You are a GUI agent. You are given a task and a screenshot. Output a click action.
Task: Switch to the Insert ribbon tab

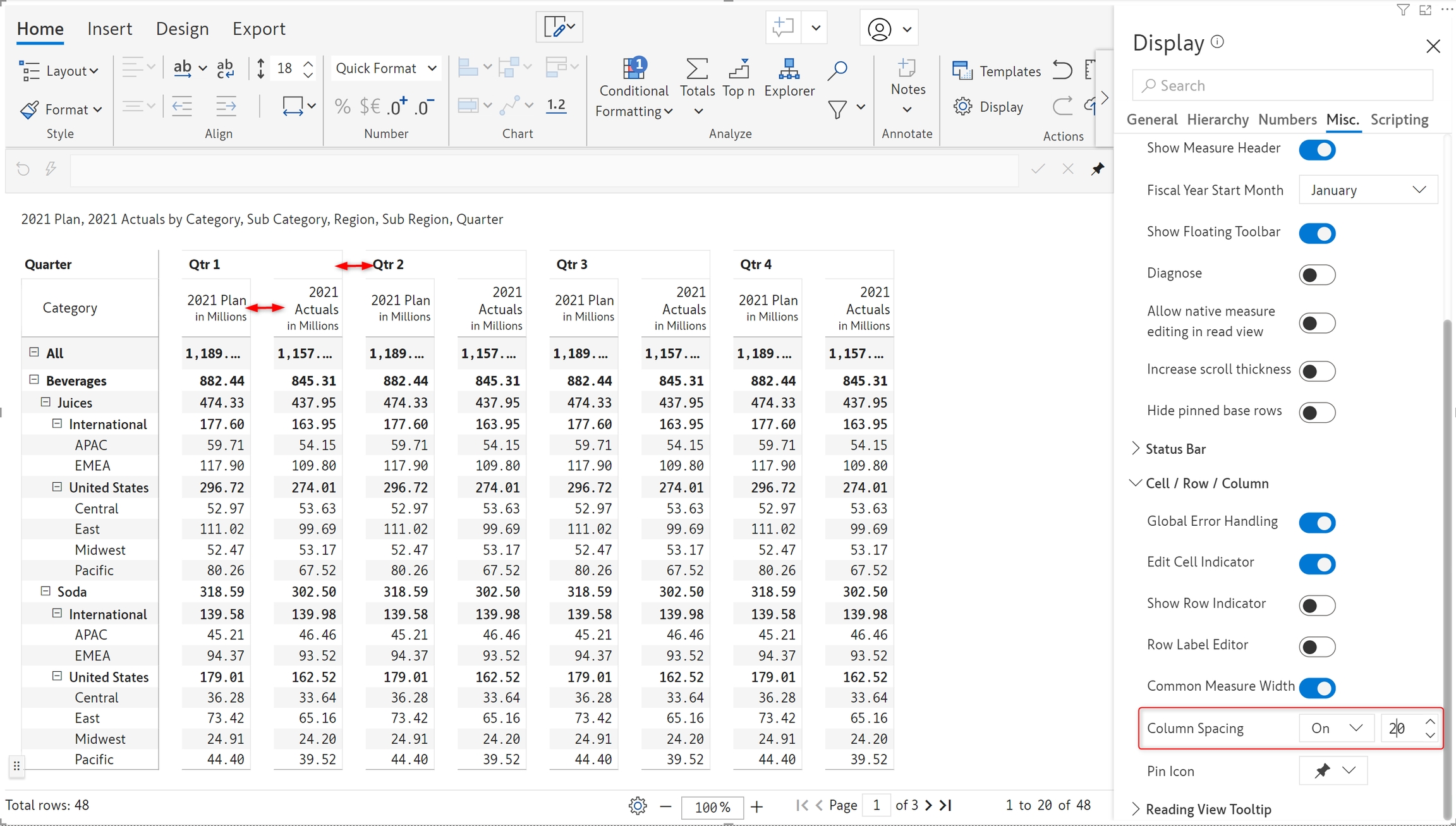click(109, 29)
